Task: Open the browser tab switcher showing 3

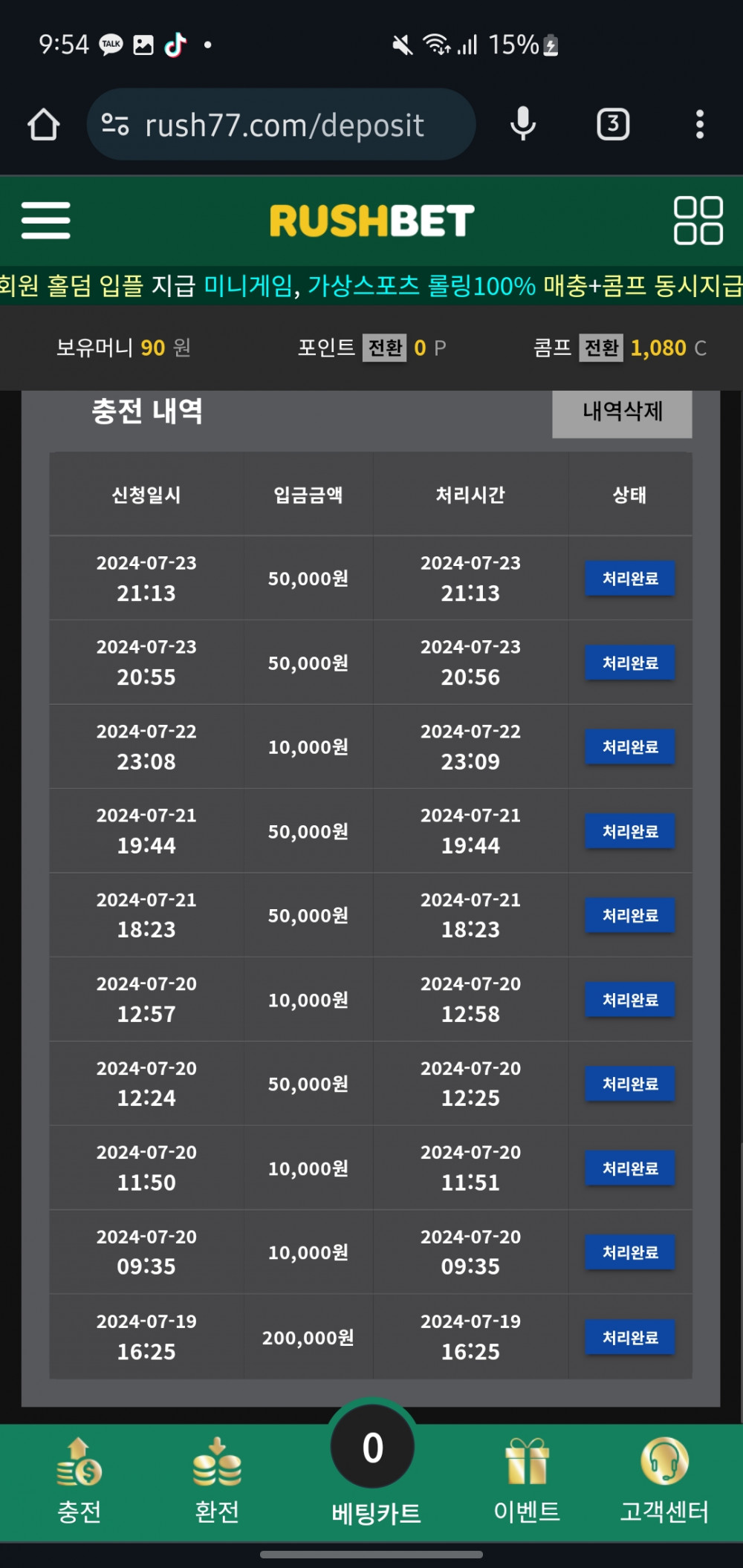Action: pos(613,124)
